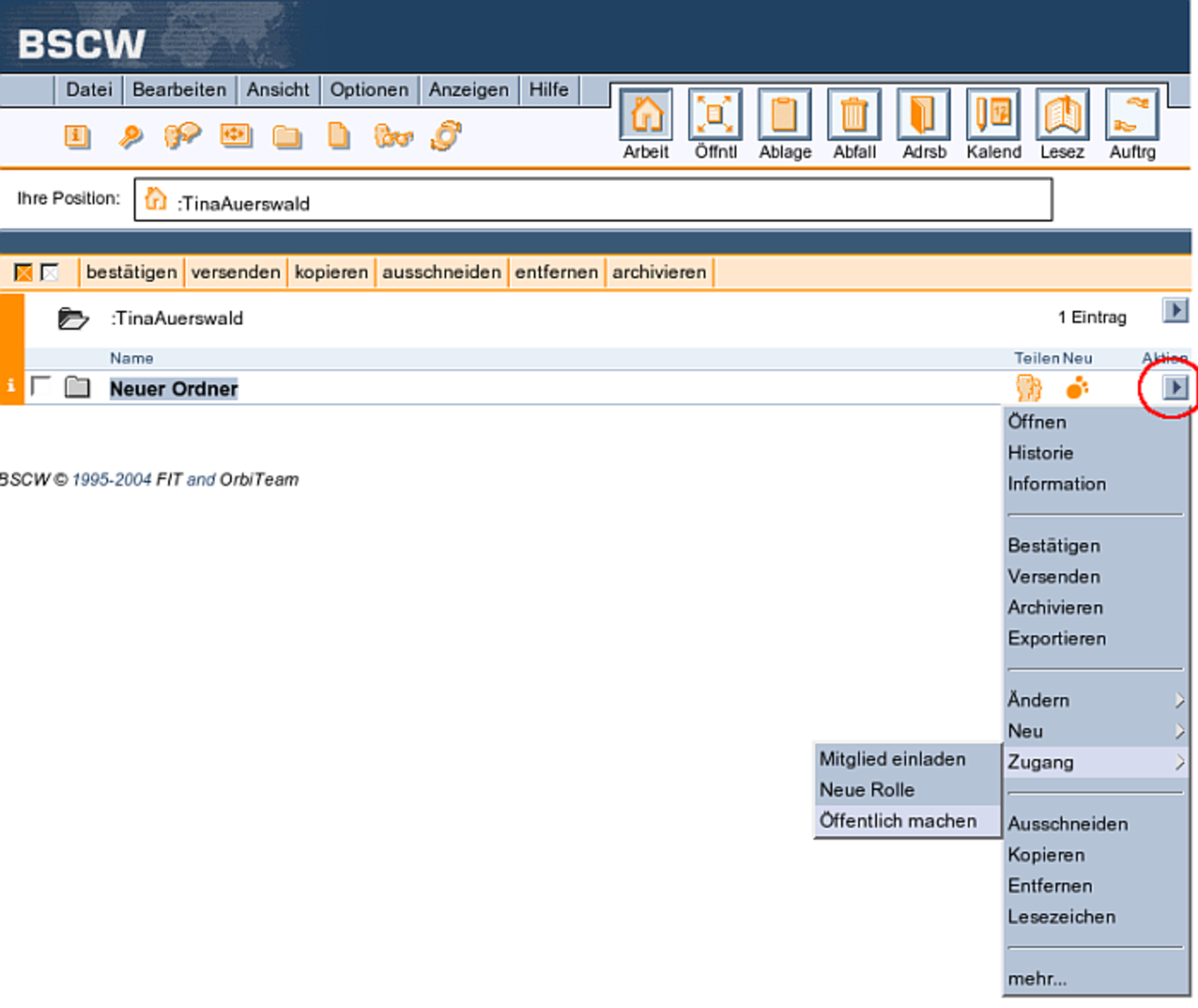
Task: Click the Name column header
Action: point(131,358)
